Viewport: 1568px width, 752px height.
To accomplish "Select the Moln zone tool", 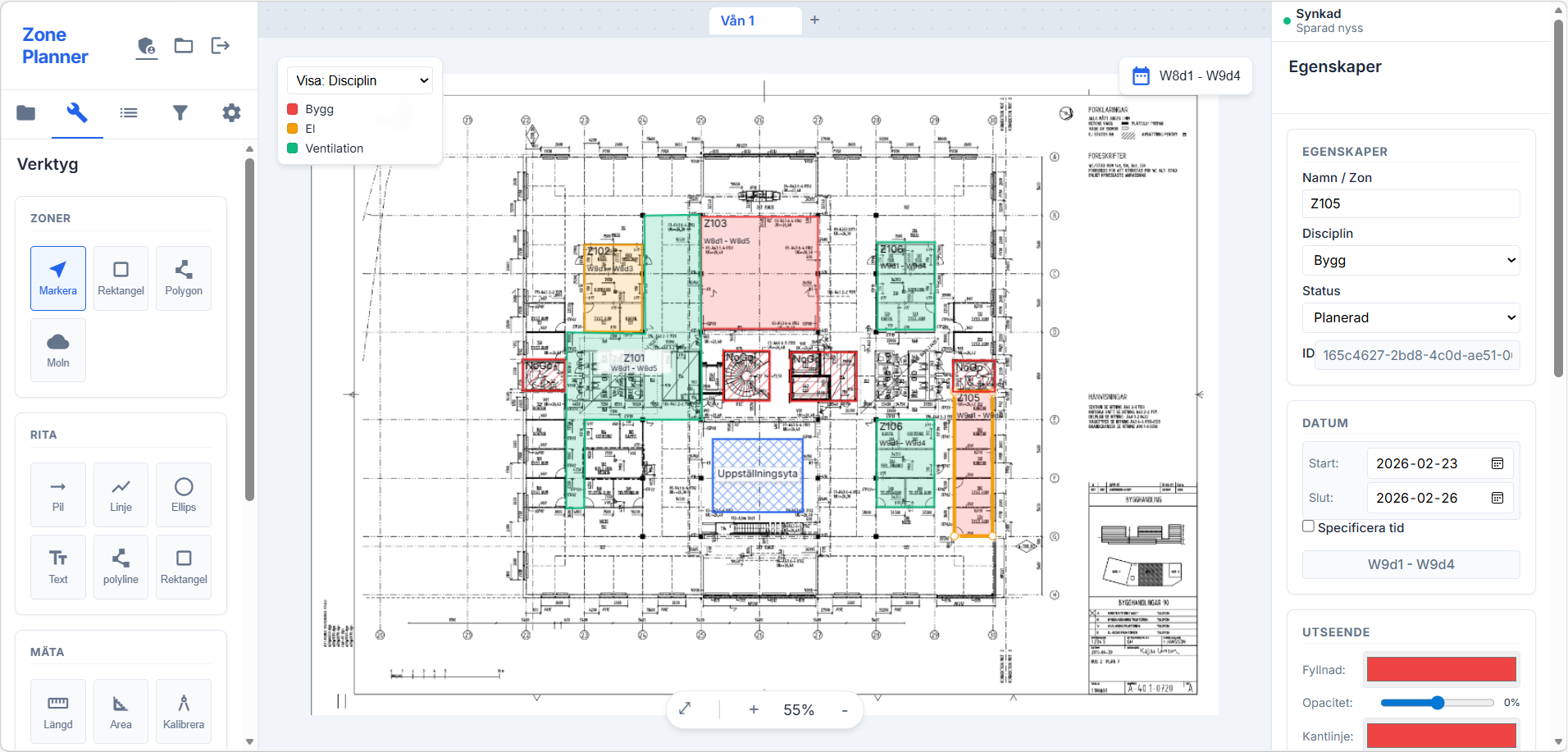I will (57, 350).
